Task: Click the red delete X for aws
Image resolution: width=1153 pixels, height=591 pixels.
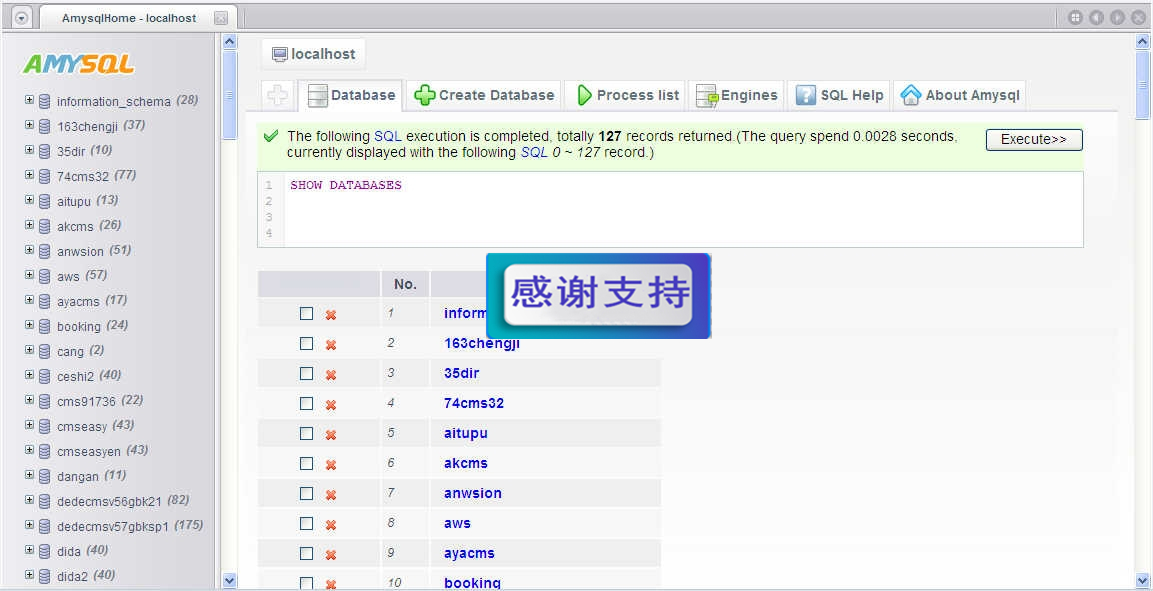Action: click(x=331, y=526)
